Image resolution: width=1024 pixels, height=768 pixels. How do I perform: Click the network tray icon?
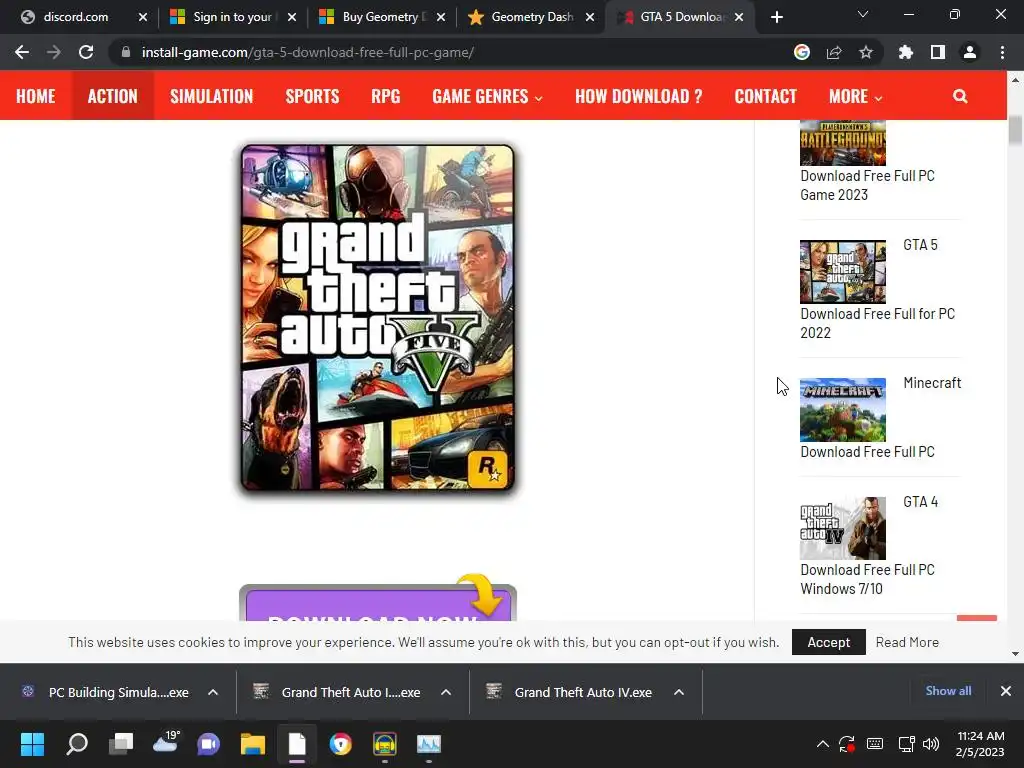[906, 744]
